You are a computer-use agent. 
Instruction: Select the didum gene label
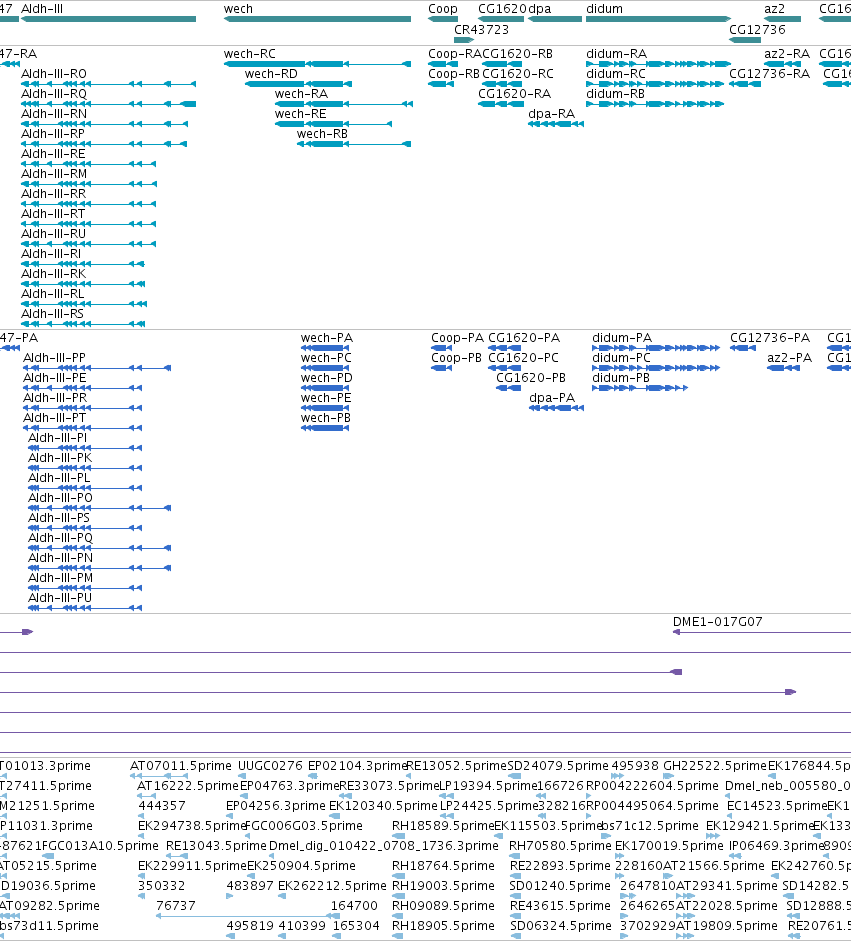(604, 9)
